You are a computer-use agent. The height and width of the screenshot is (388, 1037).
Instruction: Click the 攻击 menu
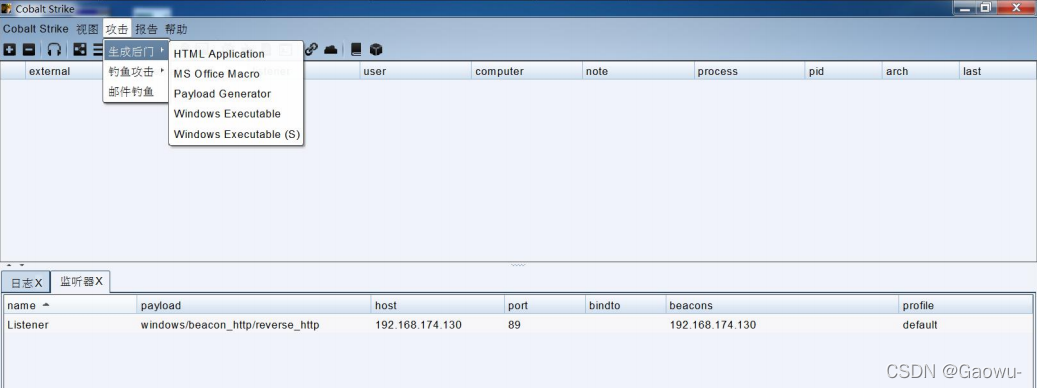point(117,29)
